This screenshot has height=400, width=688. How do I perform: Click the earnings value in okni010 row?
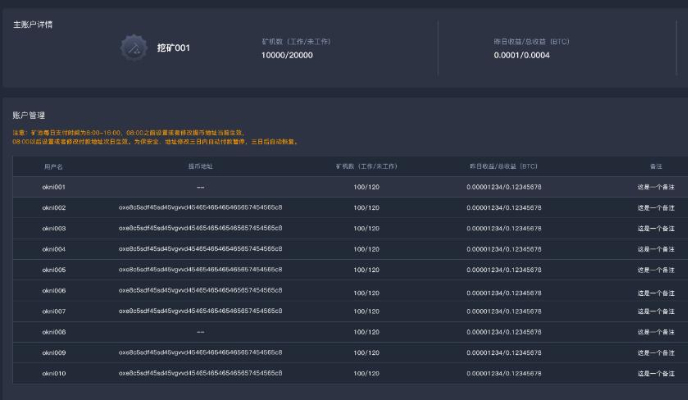504,373
